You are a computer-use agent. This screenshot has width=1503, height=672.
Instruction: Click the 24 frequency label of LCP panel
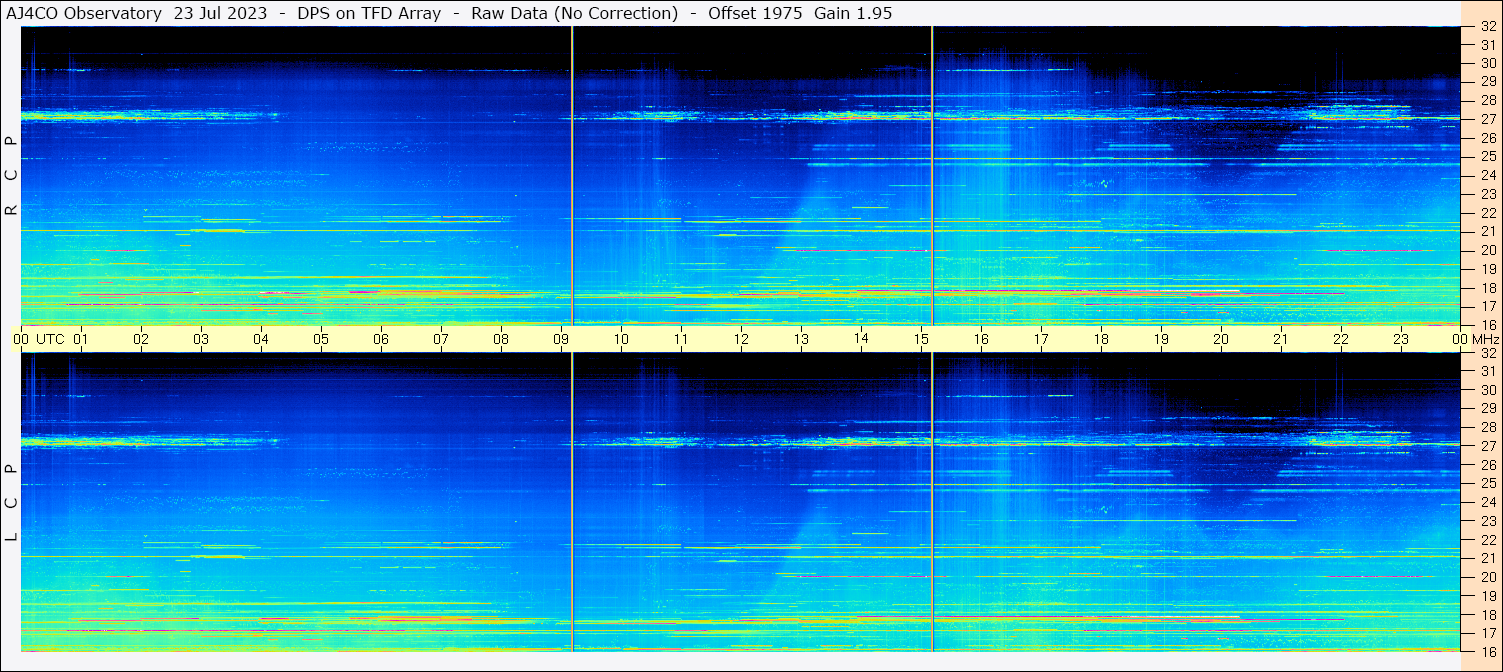(x=1487, y=502)
